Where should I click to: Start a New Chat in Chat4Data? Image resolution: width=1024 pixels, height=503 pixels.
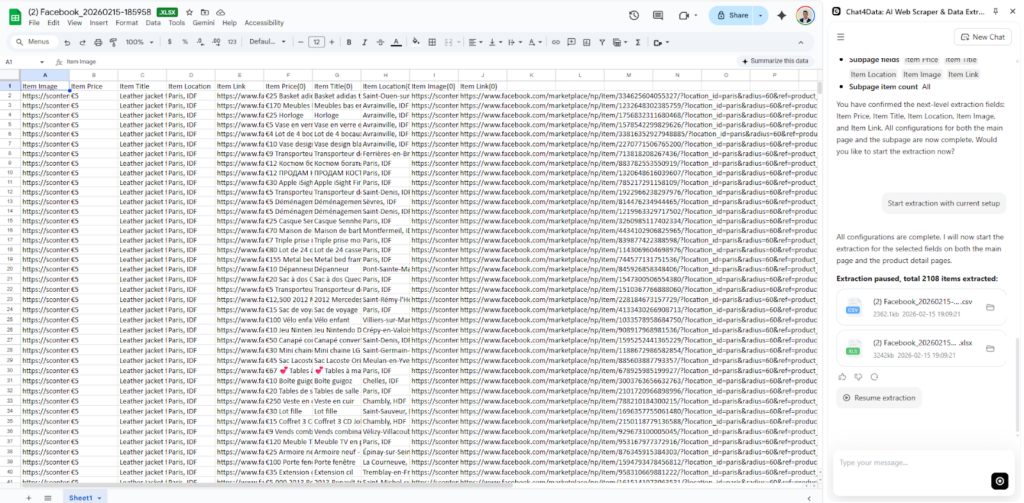coord(983,37)
